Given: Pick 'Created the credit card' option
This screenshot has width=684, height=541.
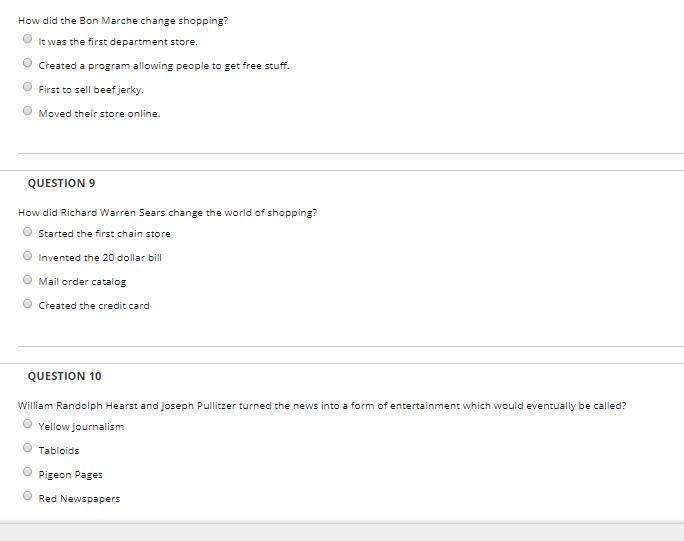Looking at the screenshot, I should 27,304.
